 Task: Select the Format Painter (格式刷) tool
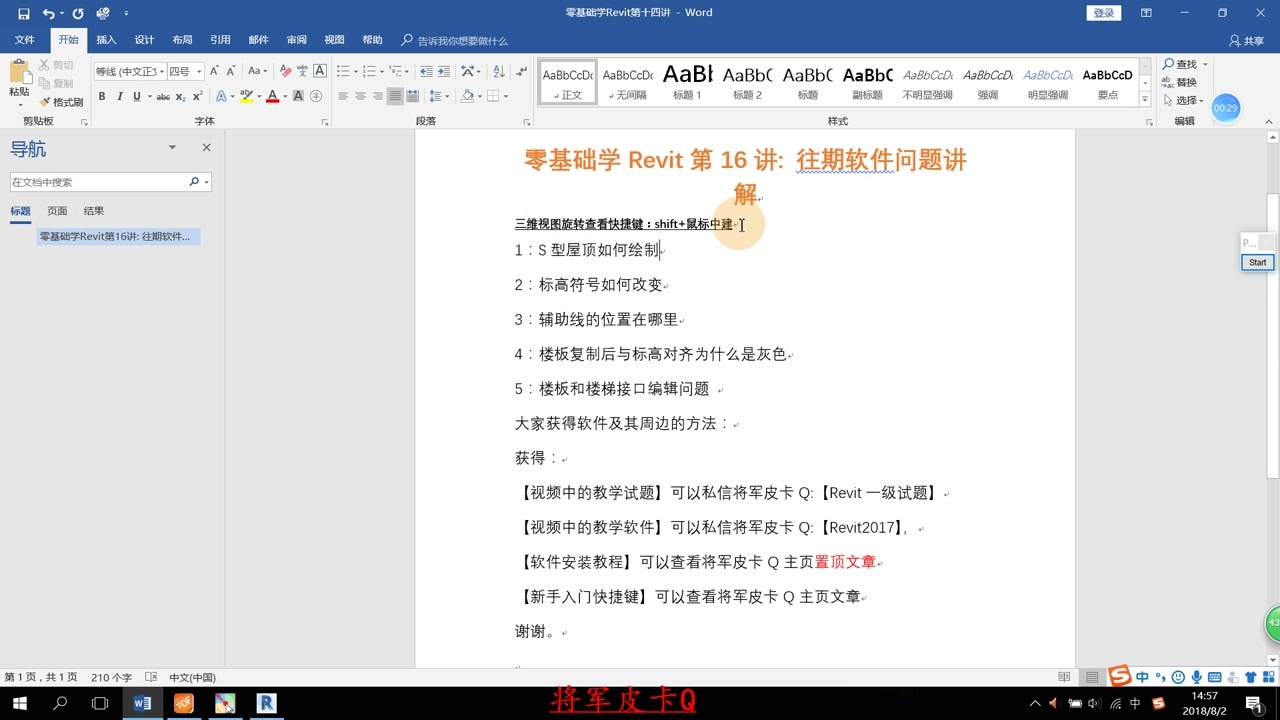(61, 102)
